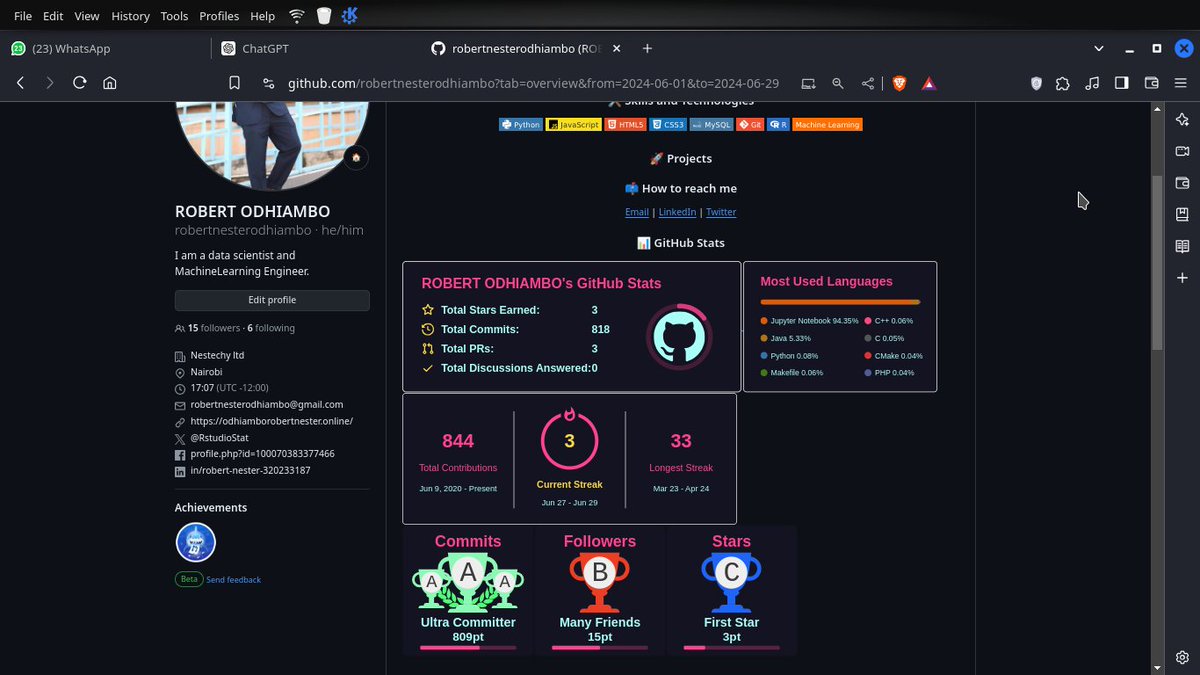Open the Brave hamburger main menu
The image size is (1200, 675).
[1181, 84]
